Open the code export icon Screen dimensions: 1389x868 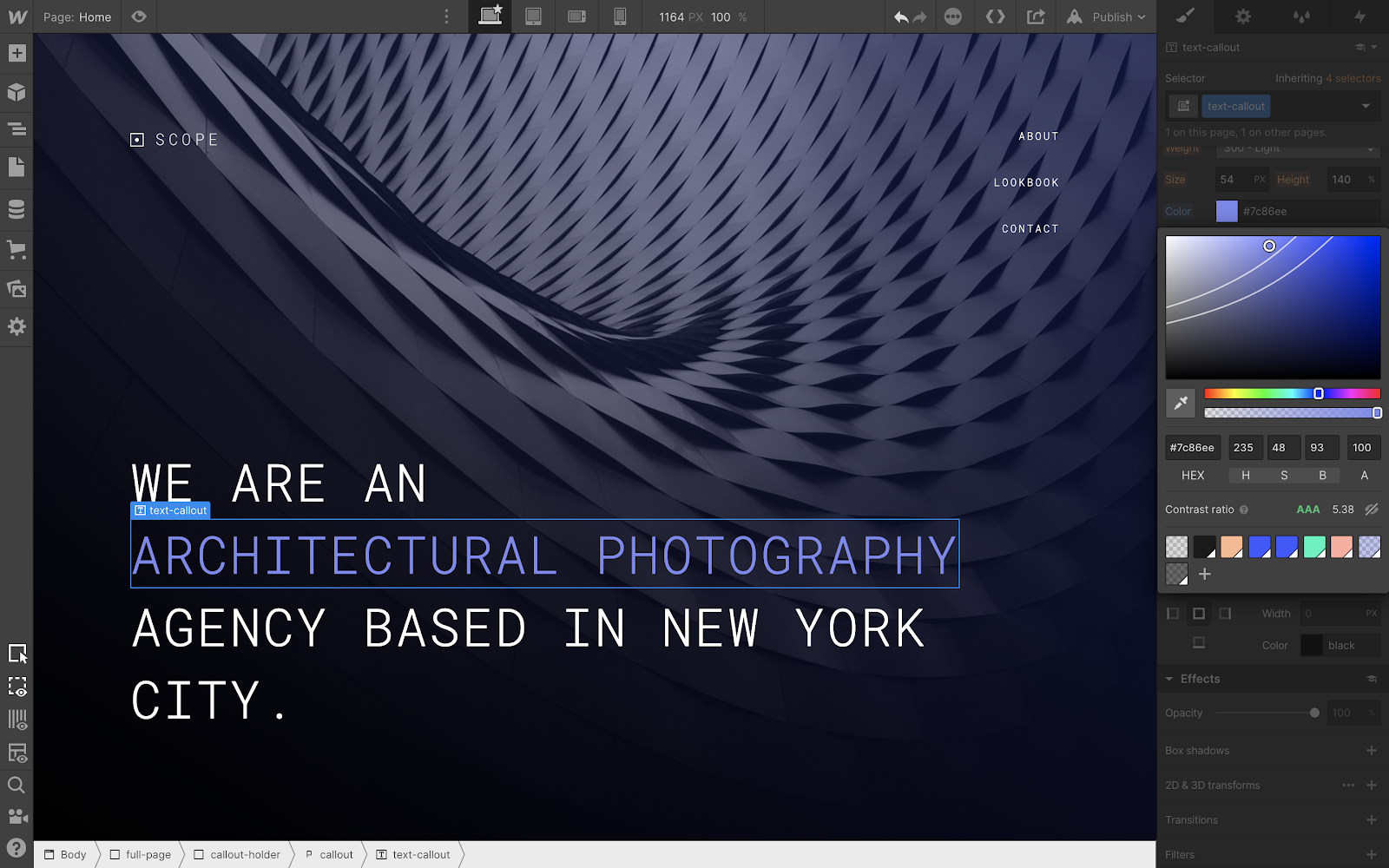pyautogui.click(x=995, y=16)
